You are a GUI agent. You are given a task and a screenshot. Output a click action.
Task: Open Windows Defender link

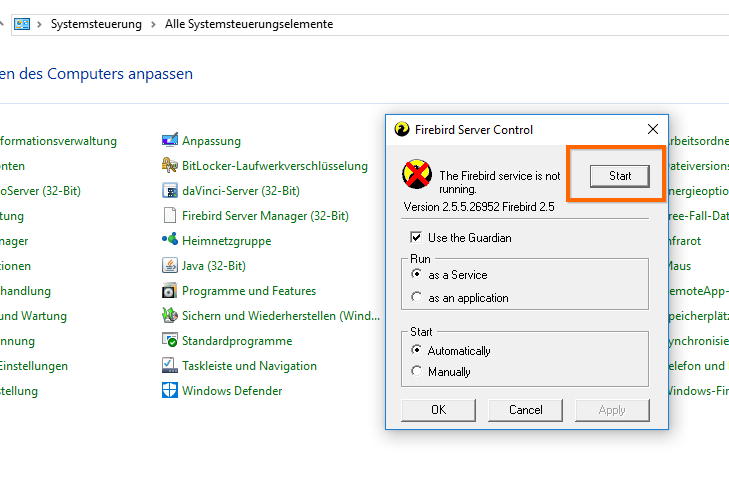tap(232, 391)
